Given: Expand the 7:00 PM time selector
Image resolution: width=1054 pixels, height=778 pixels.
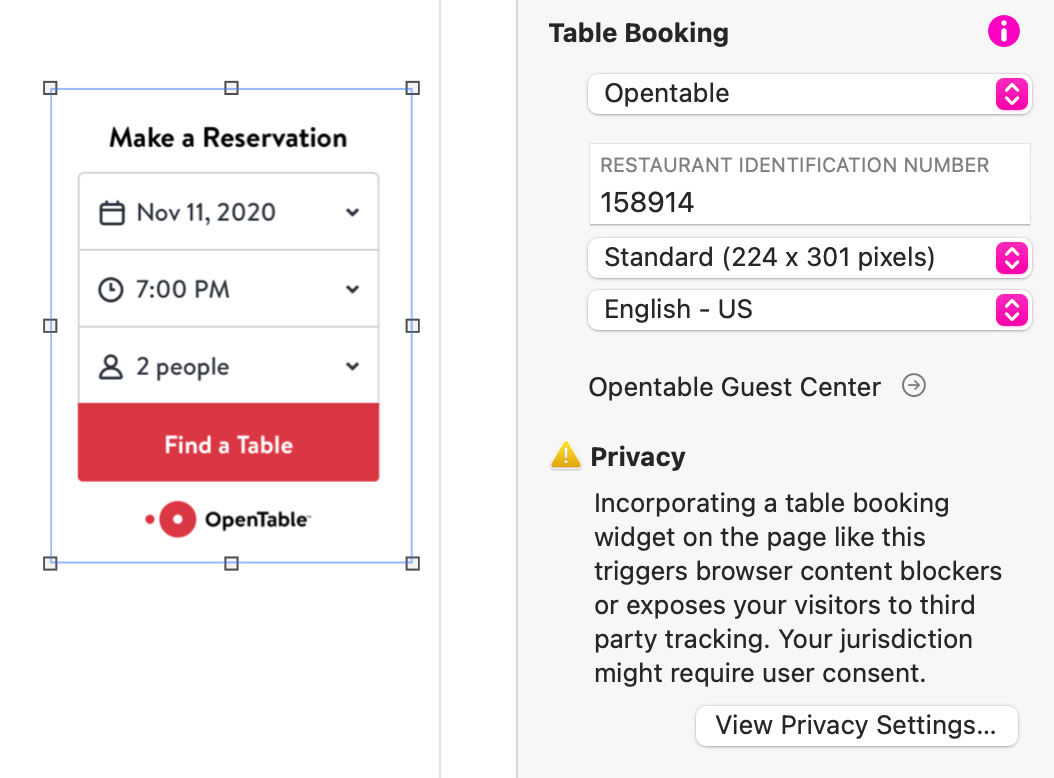Looking at the screenshot, I should 352,290.
